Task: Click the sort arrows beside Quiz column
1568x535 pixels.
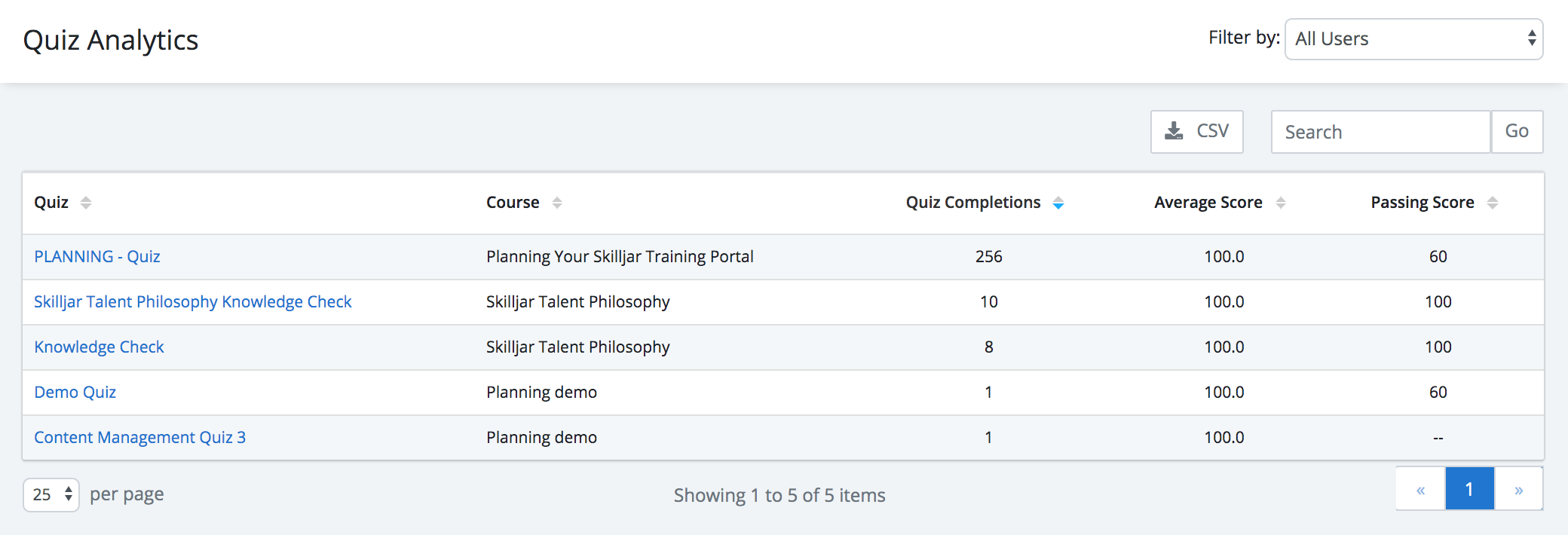Action: coord(86,203)
